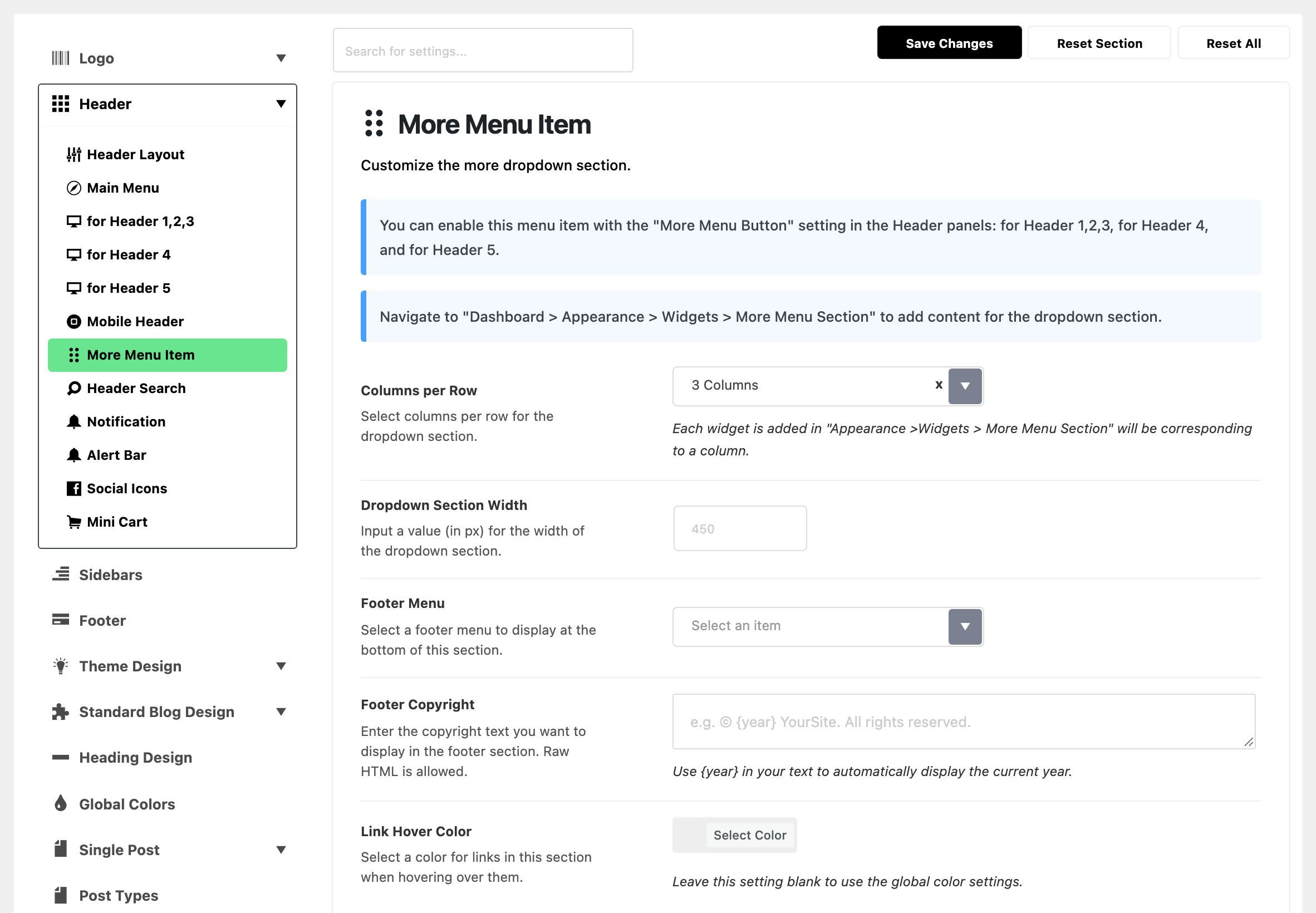This screenshot has width=1316, height=913.
Task: Click the monitor icon beside for Header 1,2,3
Action: coord(74,222)
